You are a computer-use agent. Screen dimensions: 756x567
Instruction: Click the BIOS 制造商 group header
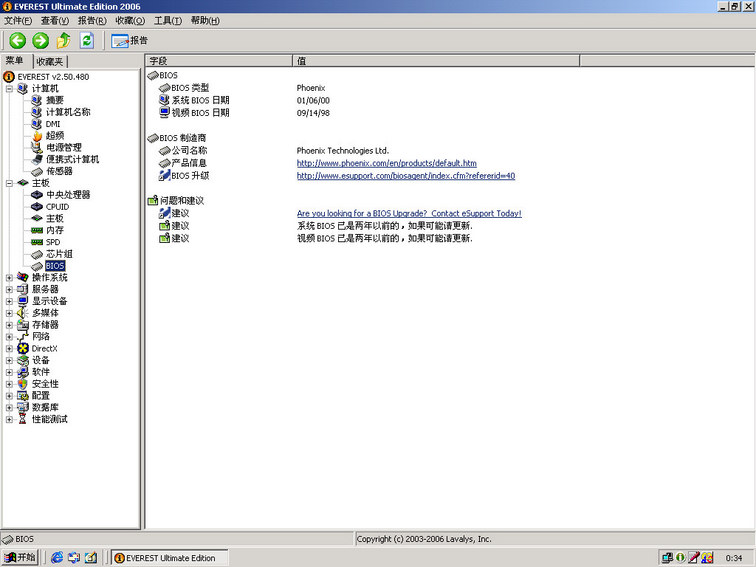pyautogui.click(x=176, y=138)
